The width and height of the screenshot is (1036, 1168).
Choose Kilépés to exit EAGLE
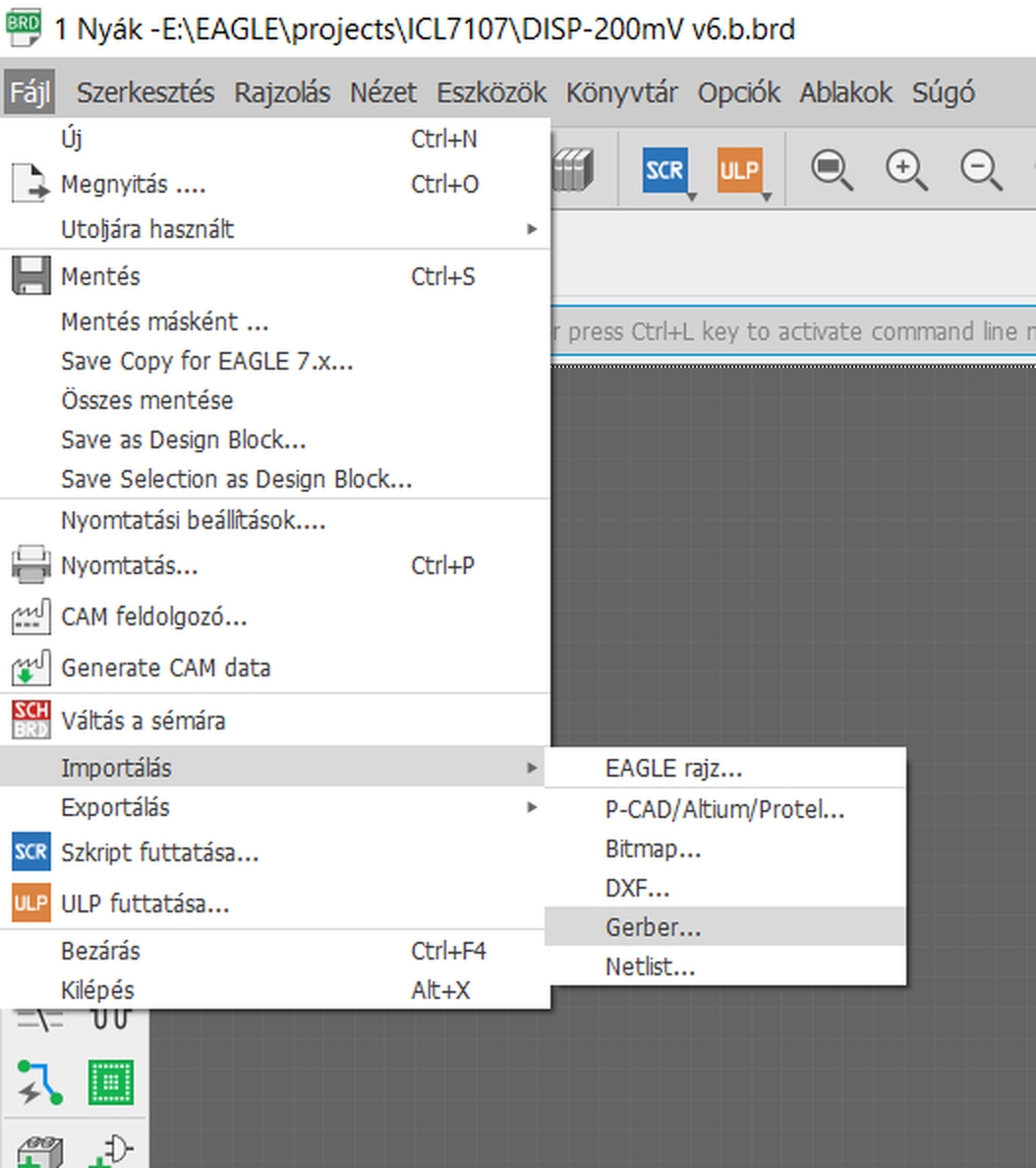[275, 991]
